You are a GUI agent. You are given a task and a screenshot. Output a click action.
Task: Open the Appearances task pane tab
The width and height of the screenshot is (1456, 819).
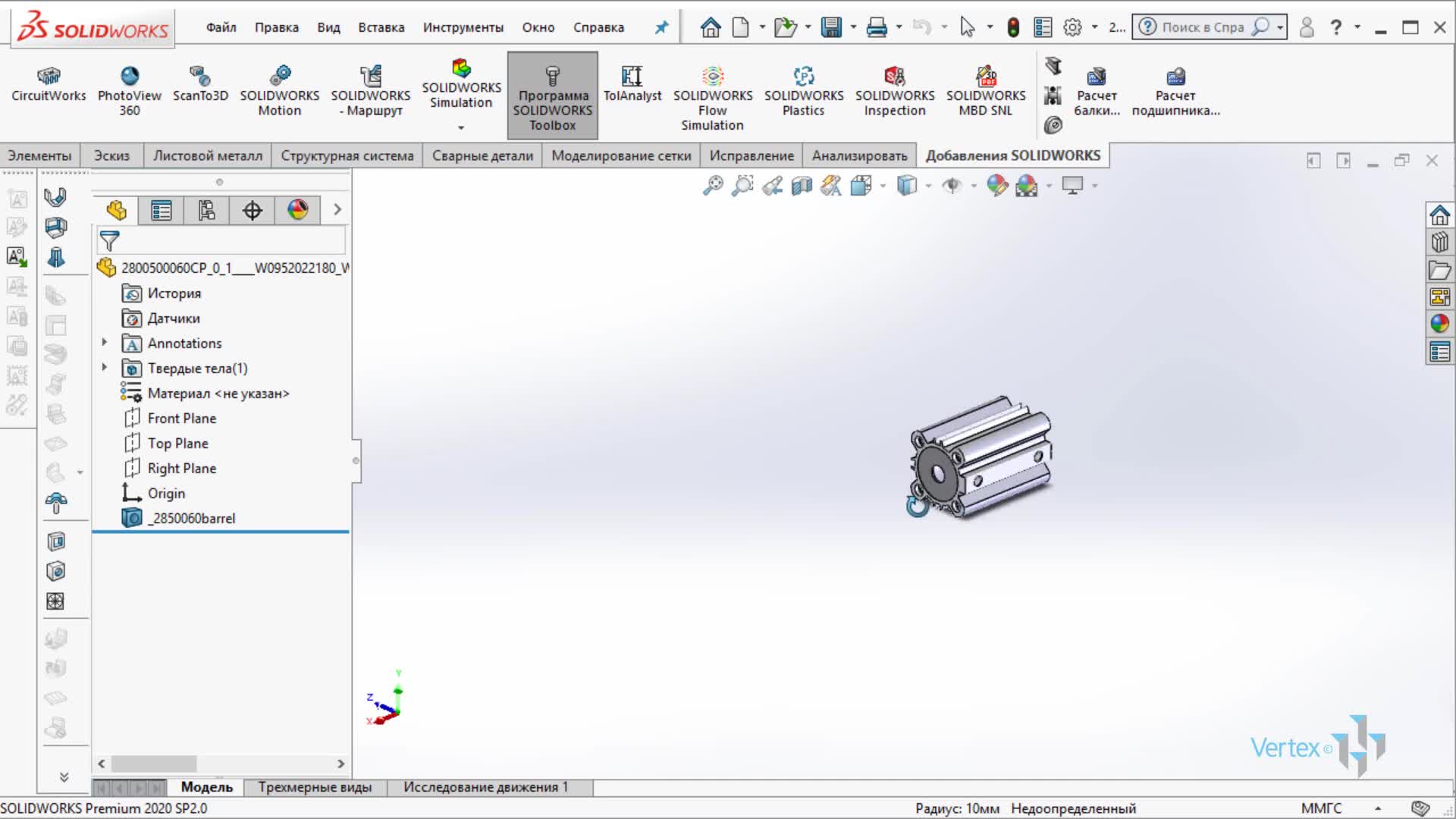pos(1439,324)
